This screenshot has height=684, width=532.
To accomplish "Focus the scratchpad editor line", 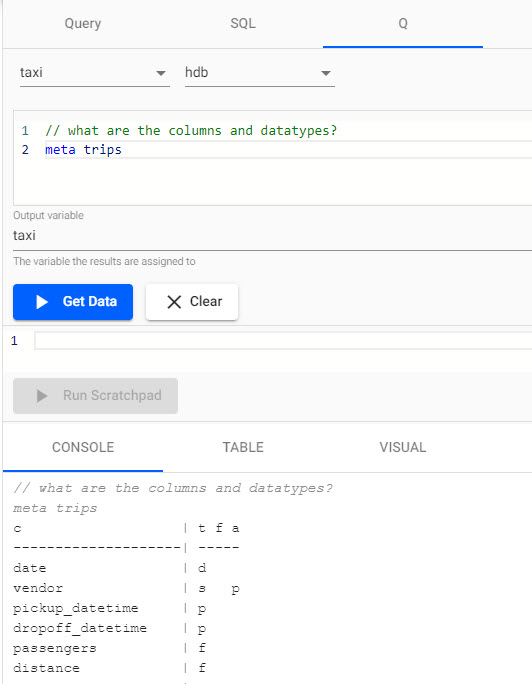I will (x=283, y=341).
